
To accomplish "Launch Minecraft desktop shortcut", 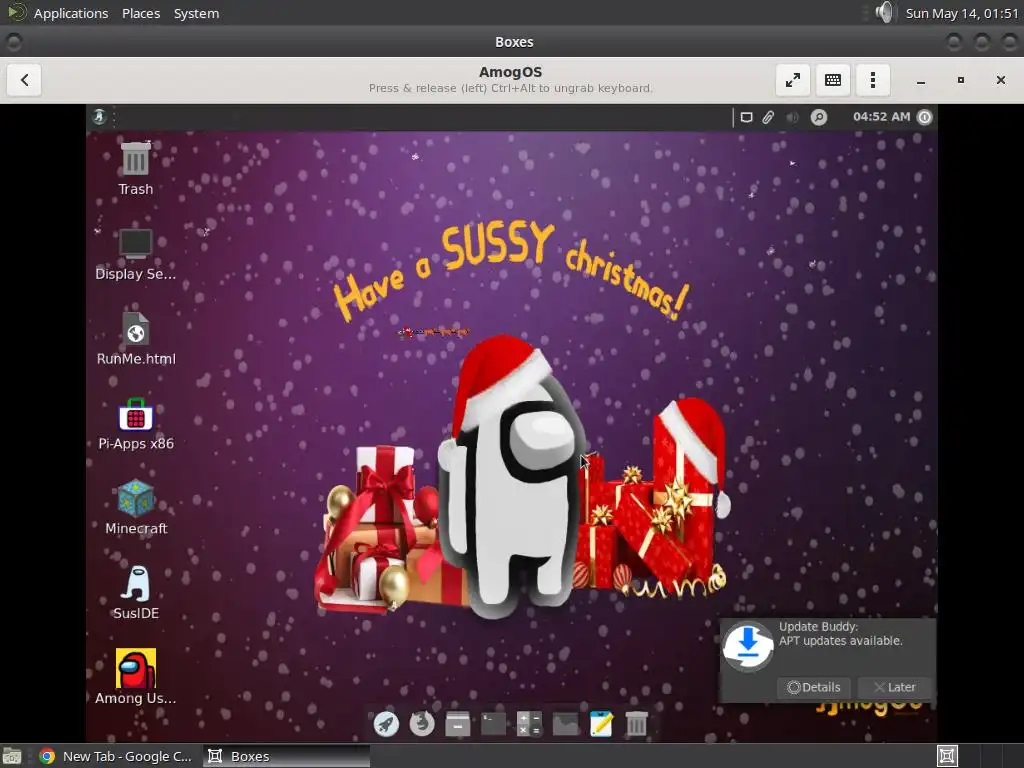I will coord(135,508).
